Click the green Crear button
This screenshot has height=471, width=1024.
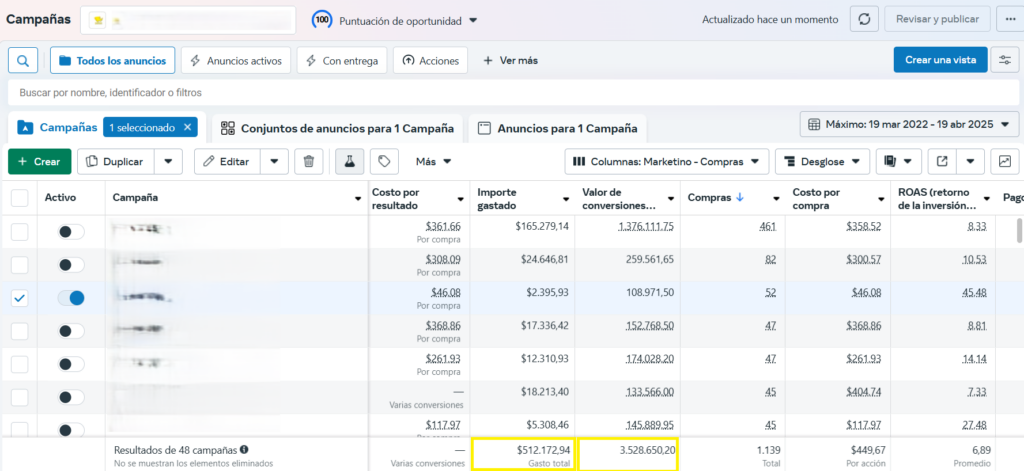tap(40, 161)
